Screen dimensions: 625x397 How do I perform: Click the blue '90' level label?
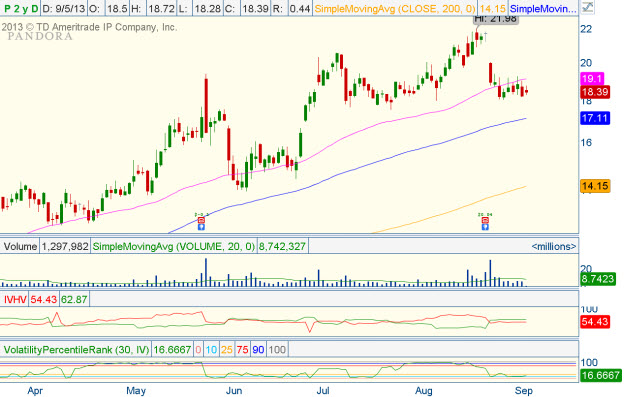pyautogui.click(x=258, y=350)
